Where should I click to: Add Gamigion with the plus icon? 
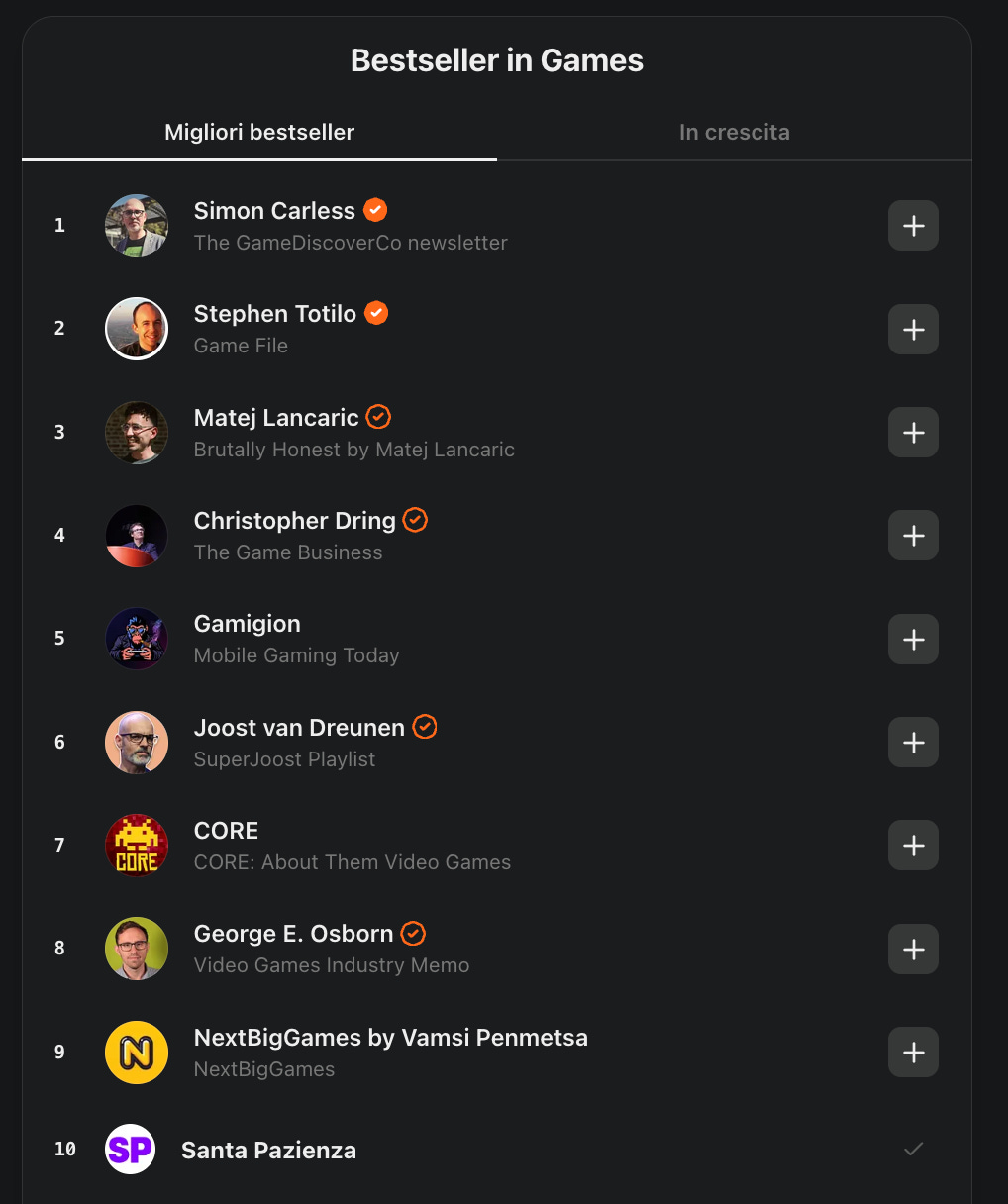pyautogui.click(x=913, y=640)
